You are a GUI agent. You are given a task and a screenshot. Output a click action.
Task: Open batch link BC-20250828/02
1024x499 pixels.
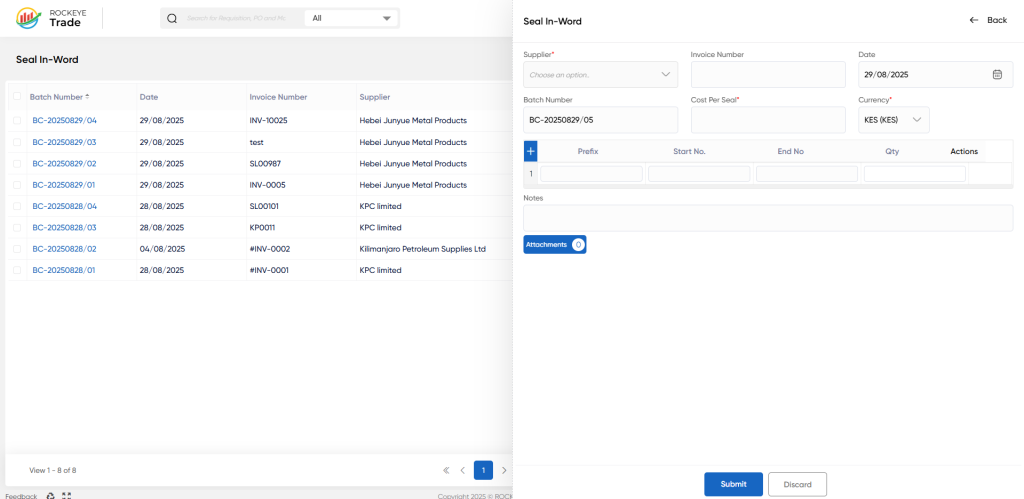point(65,249)
